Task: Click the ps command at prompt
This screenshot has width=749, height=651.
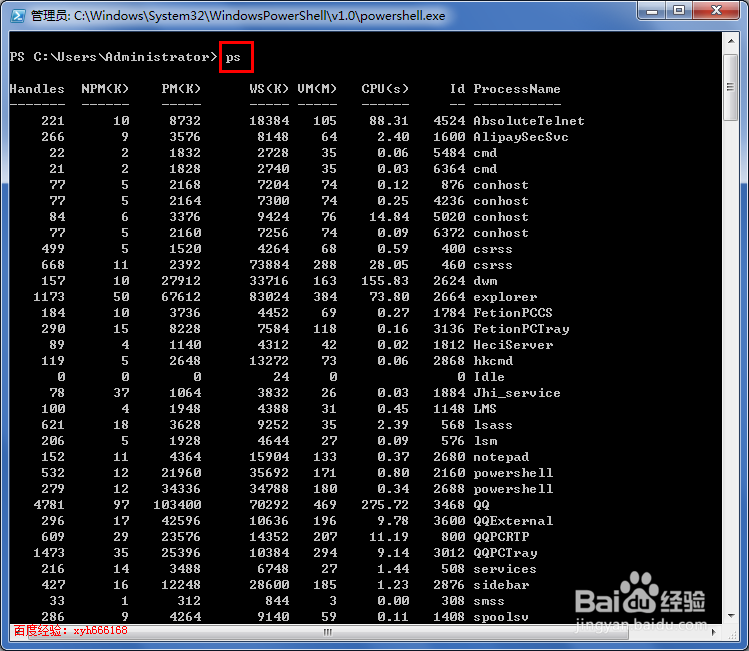Action: [x=233, y=57]
